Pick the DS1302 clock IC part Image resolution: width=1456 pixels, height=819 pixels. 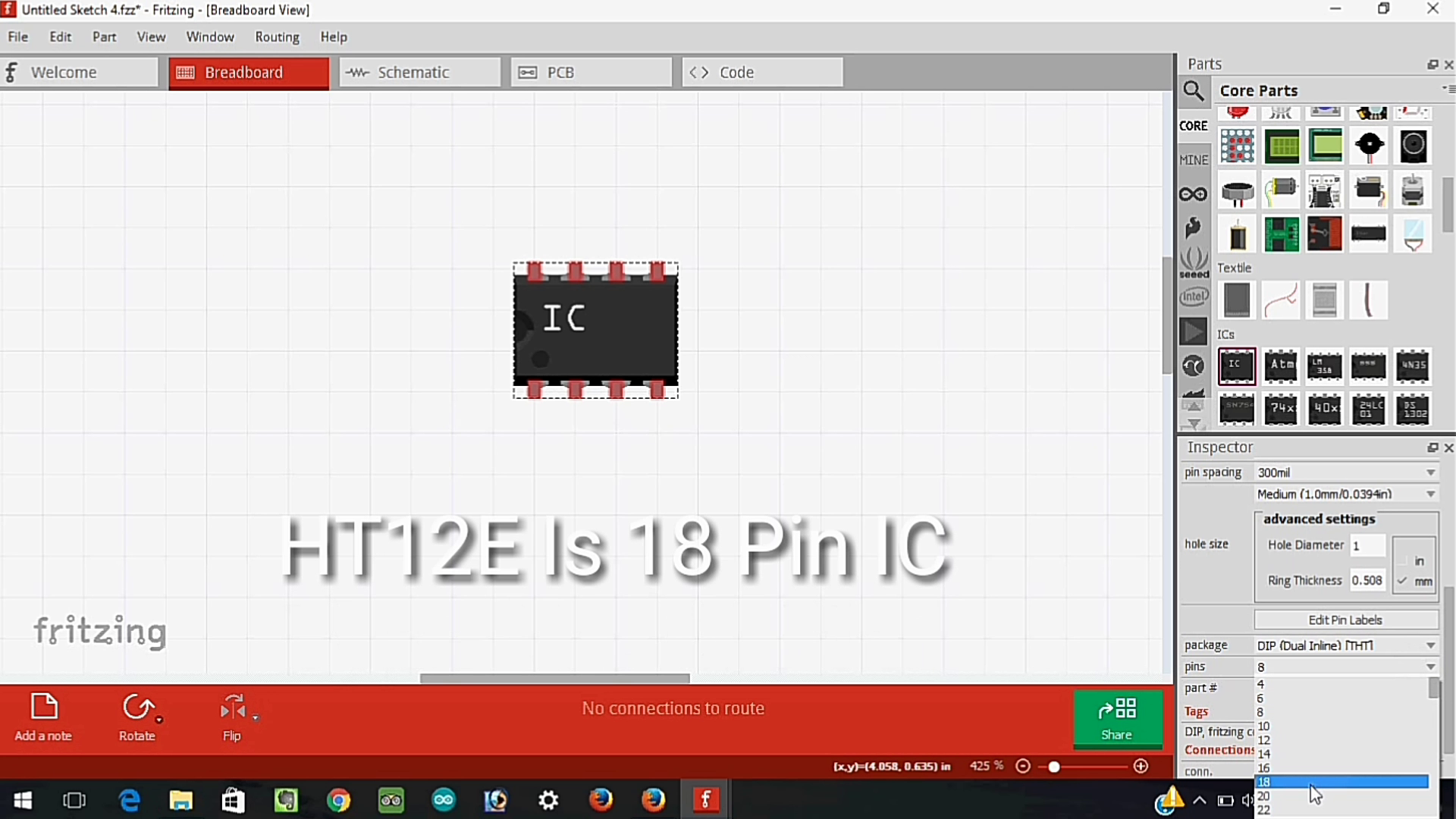click(1413, 409)
